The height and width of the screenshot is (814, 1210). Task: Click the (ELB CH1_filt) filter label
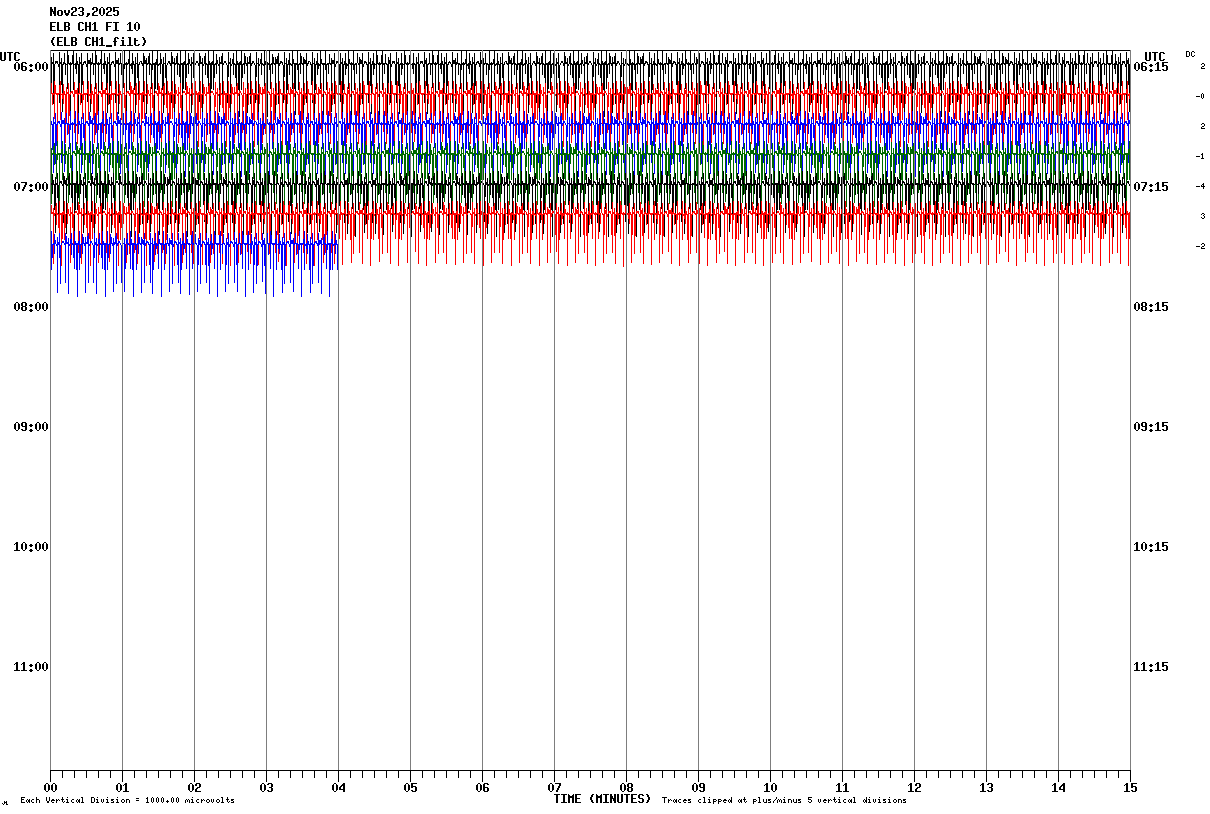(x=98, y=41)
